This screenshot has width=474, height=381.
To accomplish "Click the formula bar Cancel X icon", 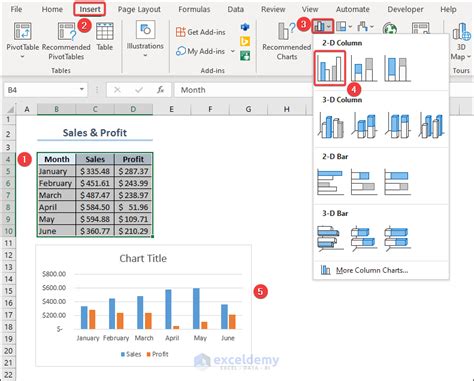I will (117, 90).
